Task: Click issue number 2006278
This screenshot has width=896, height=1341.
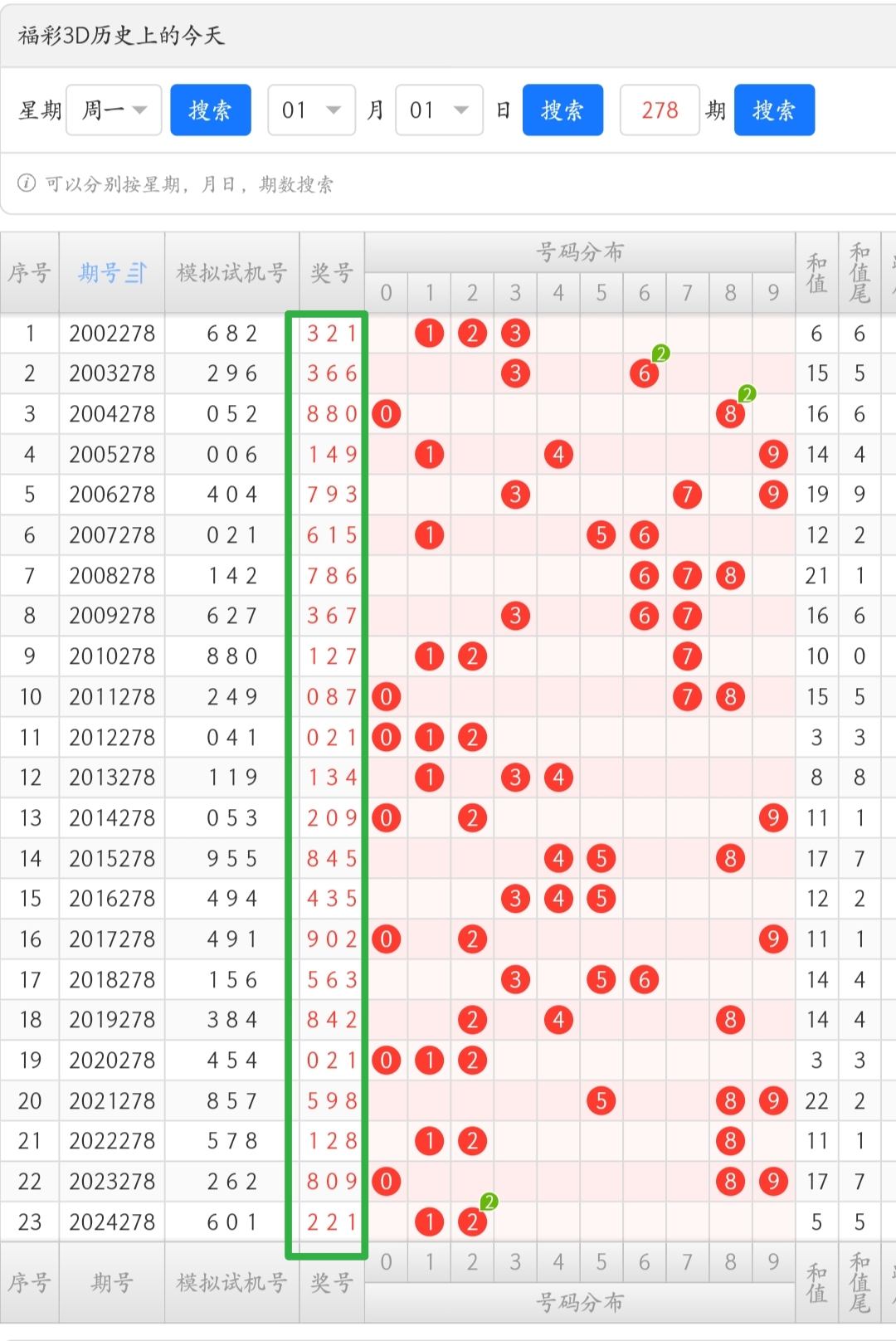Action: [x=112, y=495]
